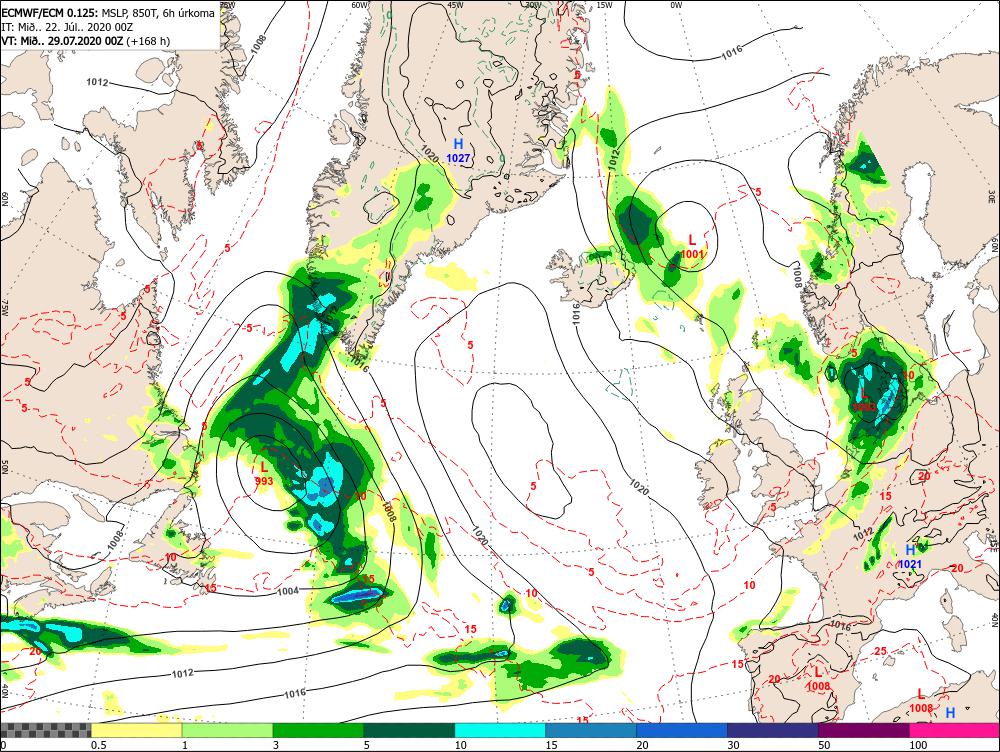Image resolution: width=1000 pixels, height=752 pixels.
Task: Click the checkered gray 0–0.5 legend swatch
Action: click(45, 730)
